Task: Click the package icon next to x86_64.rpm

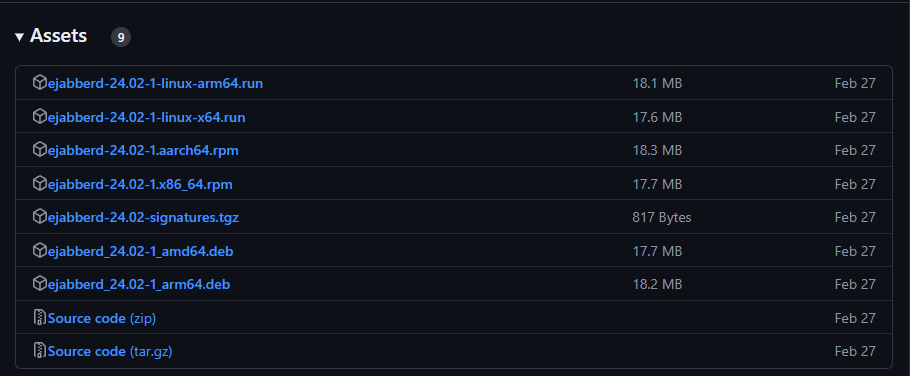Action: (39, 183)
